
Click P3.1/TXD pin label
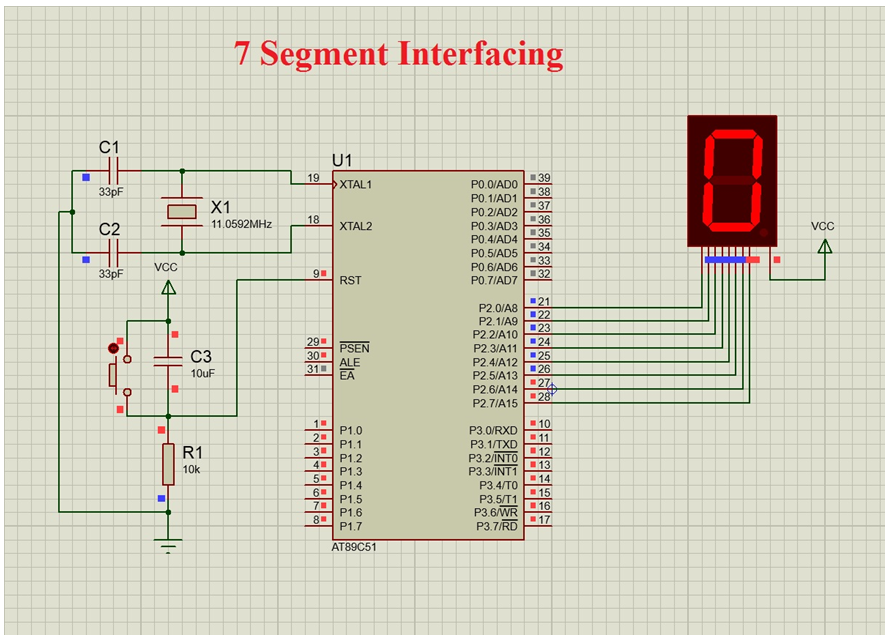(x=494, y=444)
